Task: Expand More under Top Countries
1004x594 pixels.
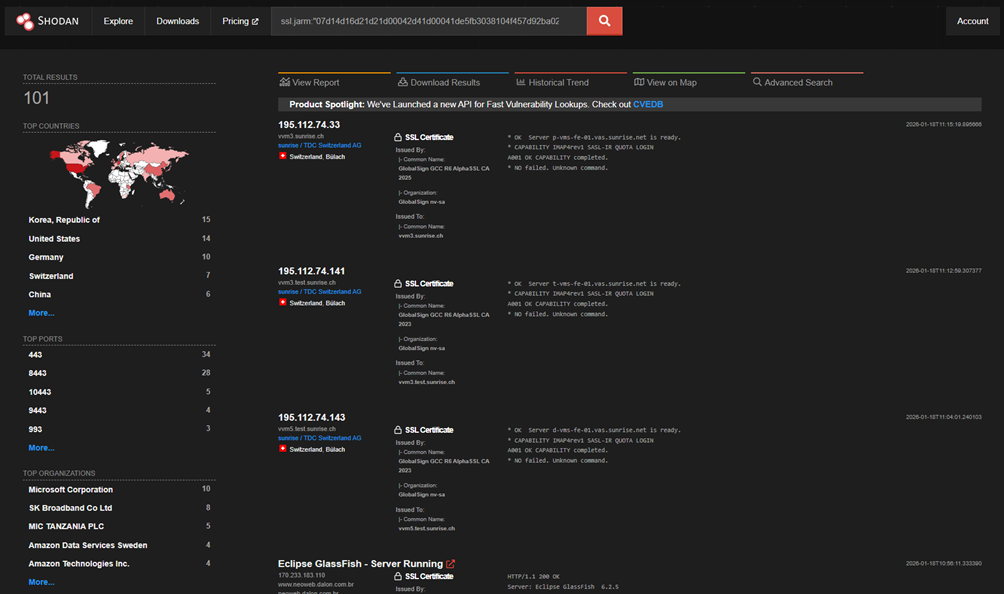Action: pos(41,313)
